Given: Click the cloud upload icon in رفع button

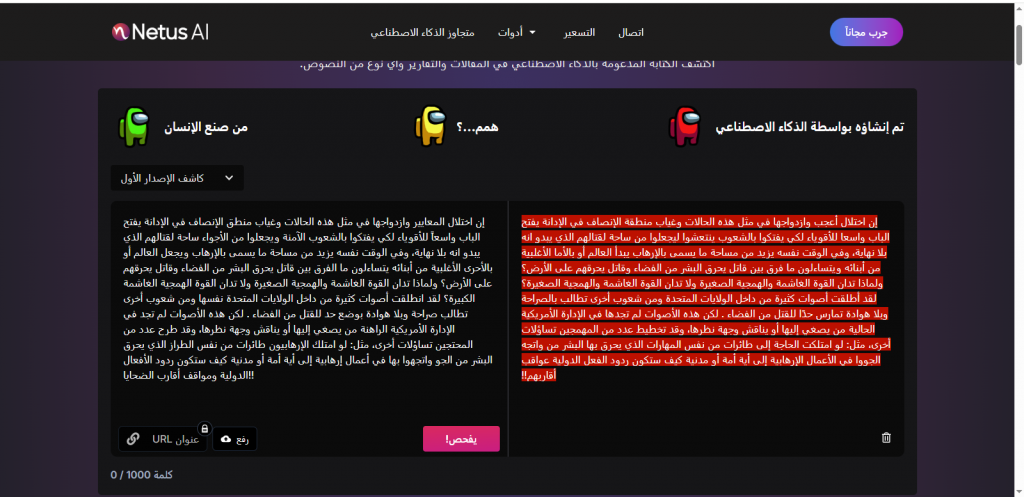Looking at the screenshot, I should tap(226, 439).
